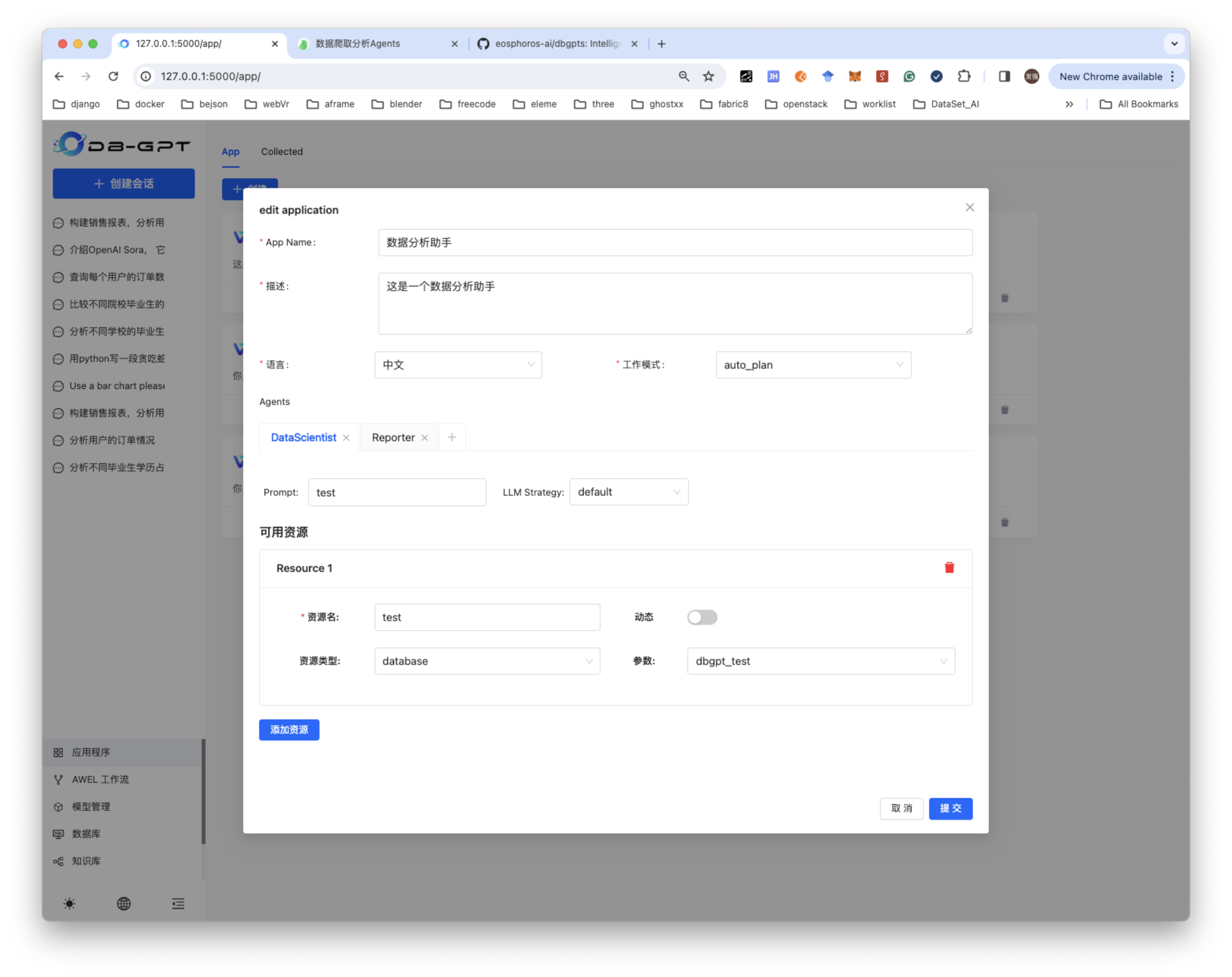Click the Prompt input field
Image resolution: width=1232 pixels, height=977 pixels.
pyautogui.click(x=397, y=493)
